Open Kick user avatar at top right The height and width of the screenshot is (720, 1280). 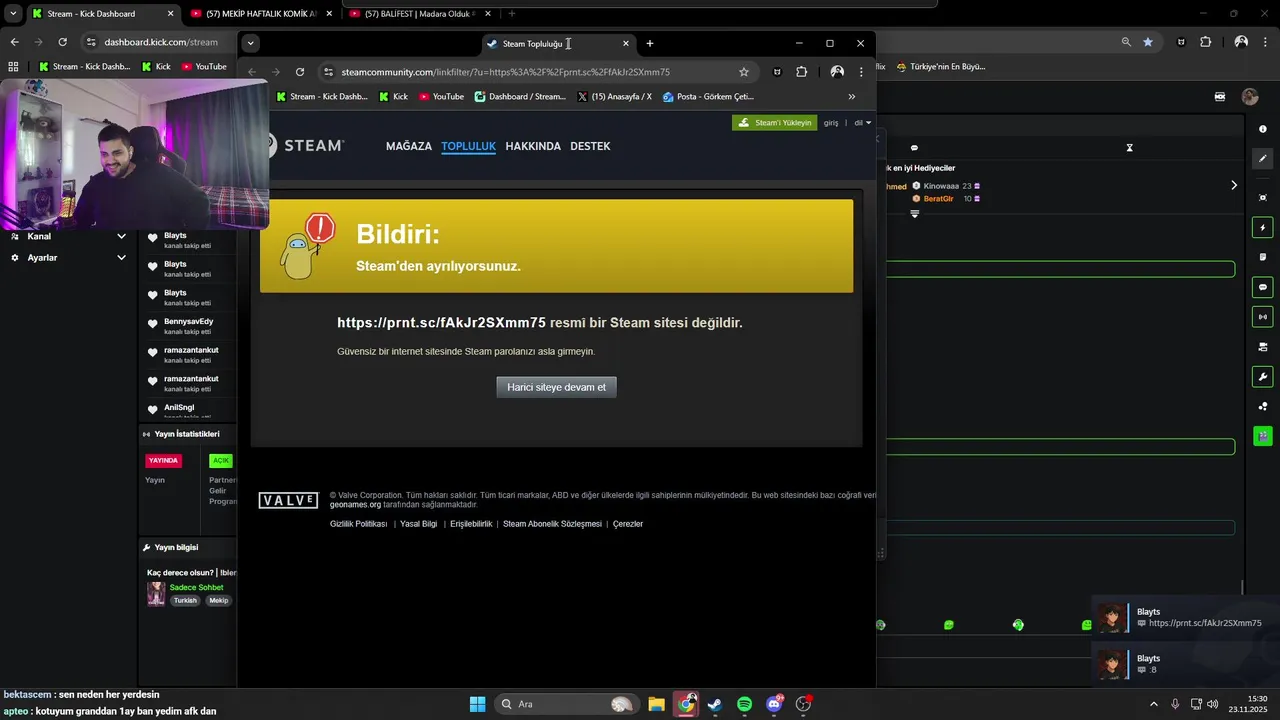click(1250, 97)
